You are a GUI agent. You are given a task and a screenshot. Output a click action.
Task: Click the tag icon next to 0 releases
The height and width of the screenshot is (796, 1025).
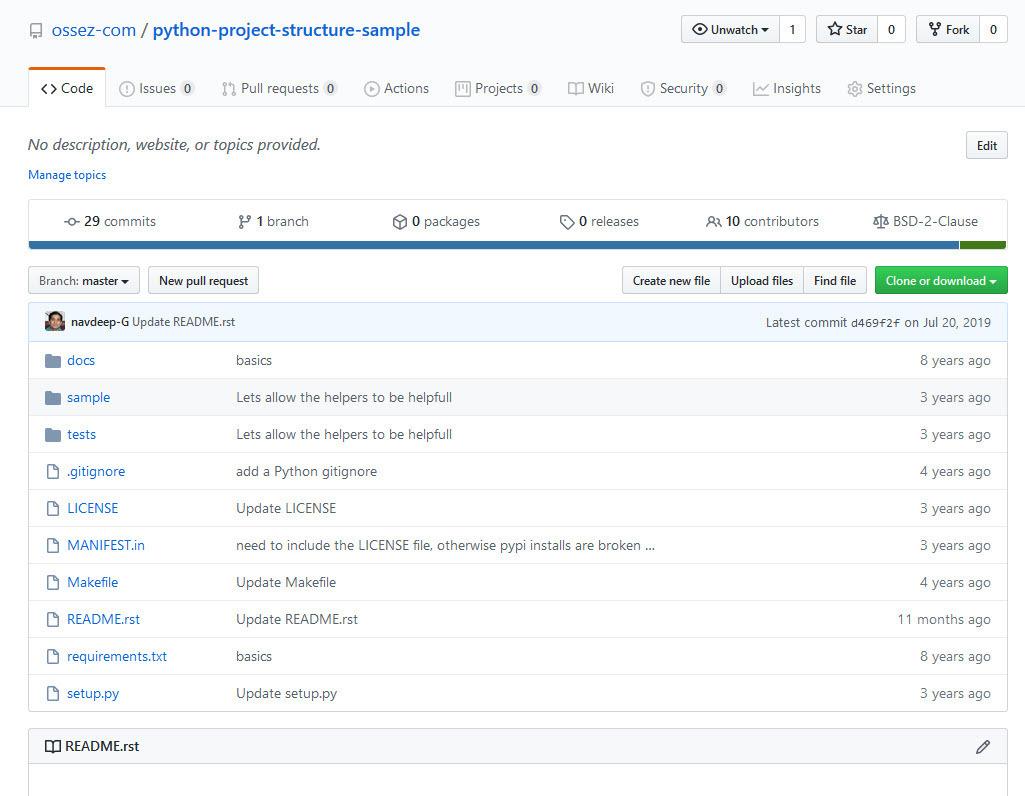point(567,222)
